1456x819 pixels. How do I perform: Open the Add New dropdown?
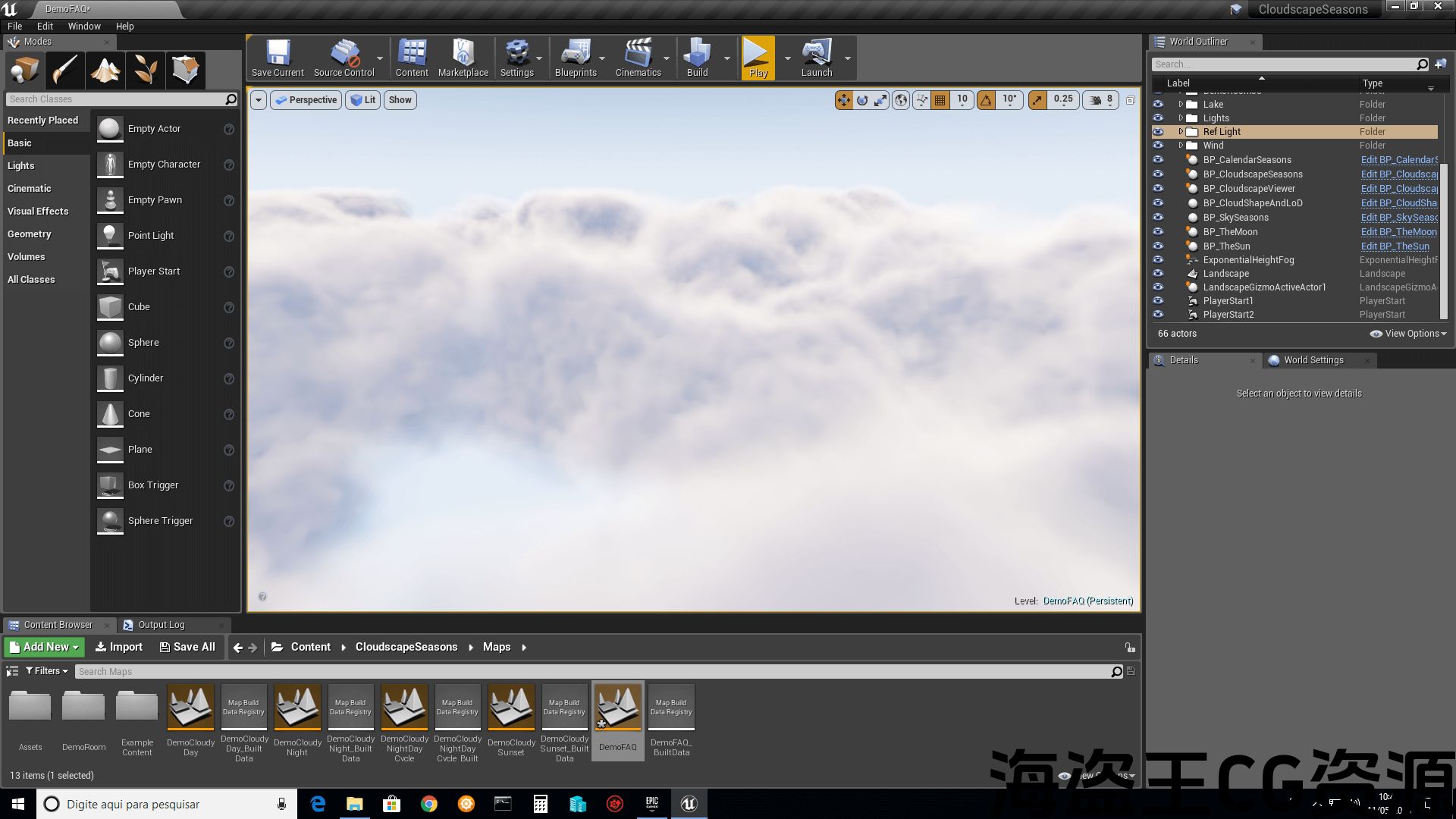pyautogui.click(x=44, y=647)
